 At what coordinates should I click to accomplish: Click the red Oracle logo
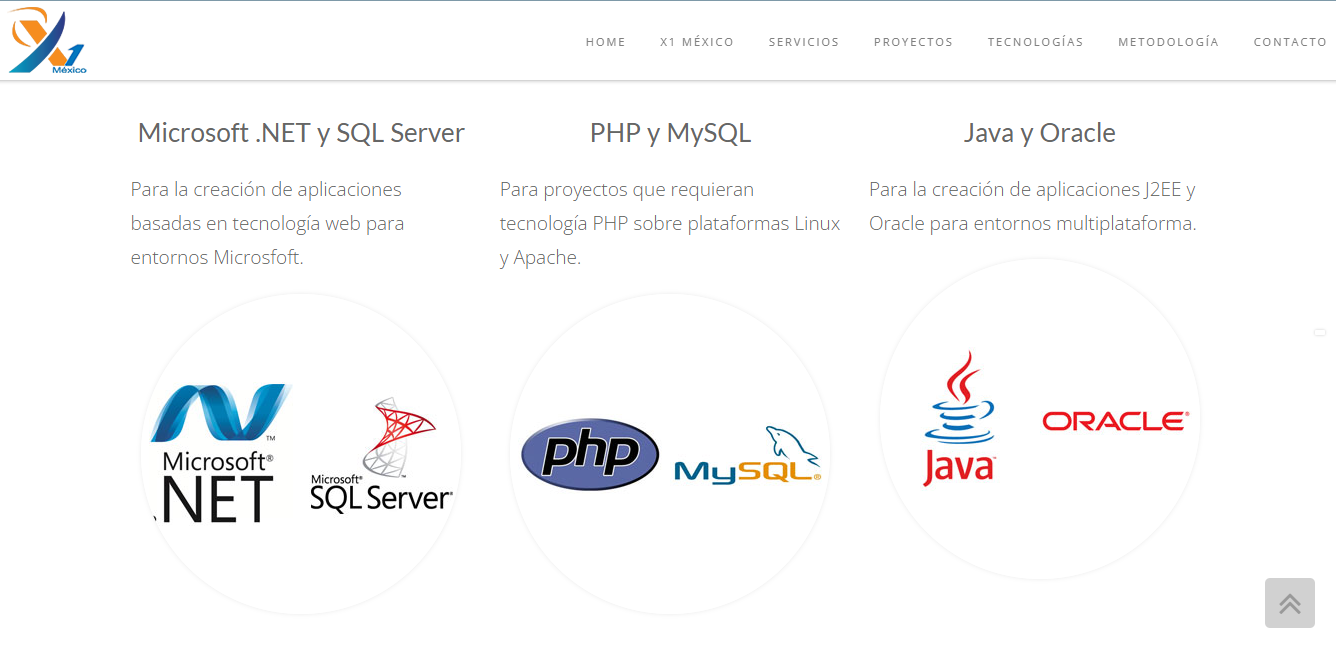(x=1115, y=421)
